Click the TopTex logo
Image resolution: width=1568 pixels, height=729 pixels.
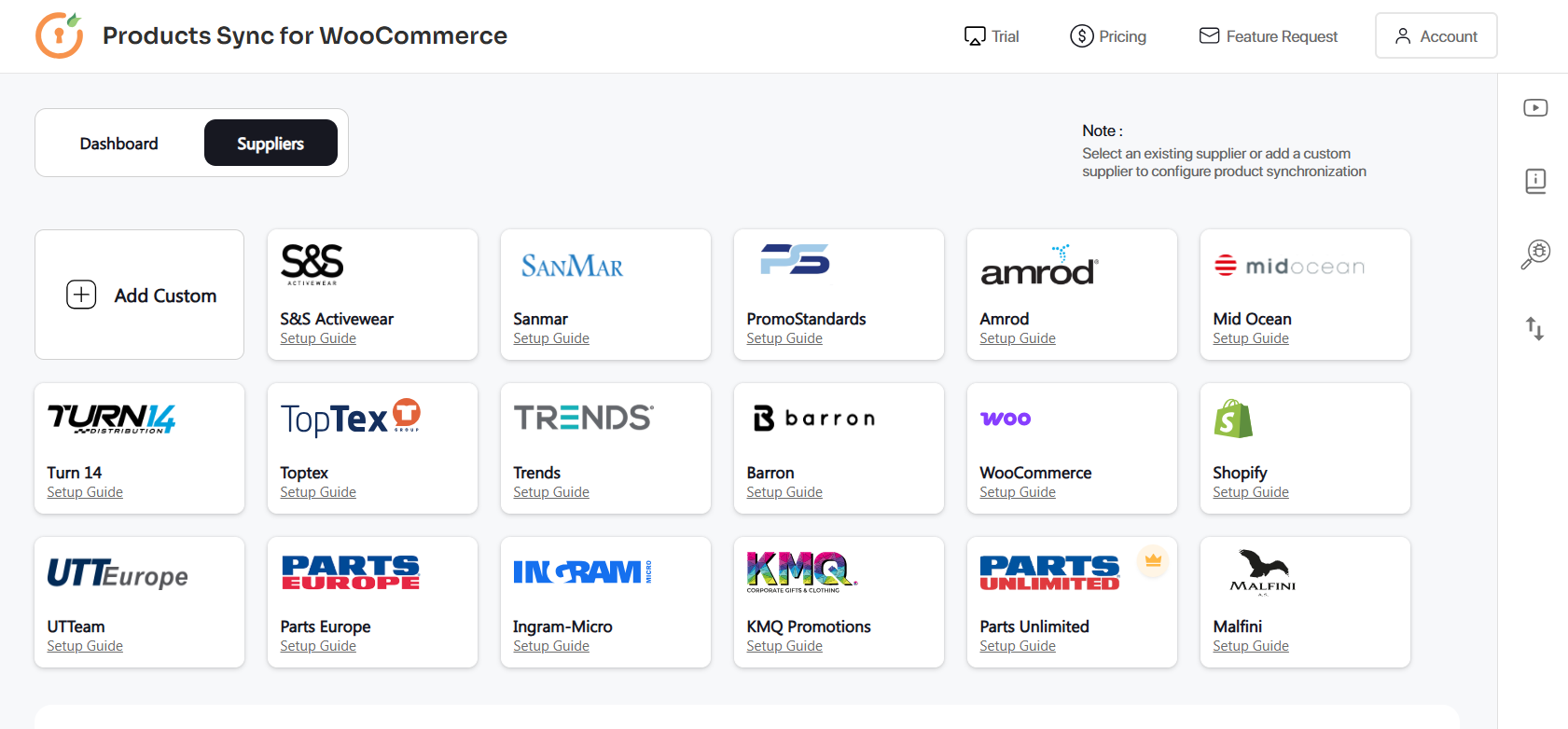click(351, 418)
